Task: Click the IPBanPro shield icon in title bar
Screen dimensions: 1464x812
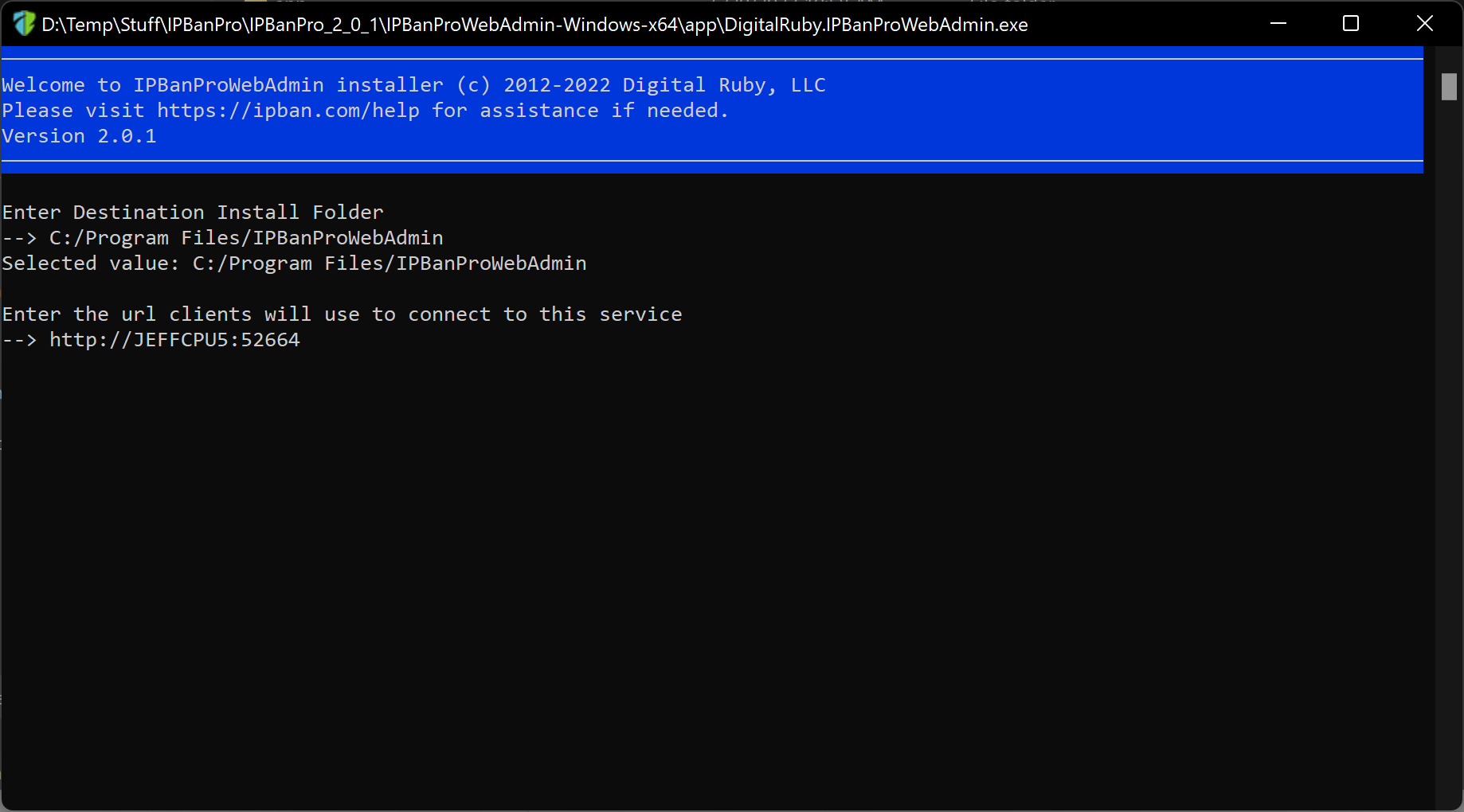Action: (24, 24)
